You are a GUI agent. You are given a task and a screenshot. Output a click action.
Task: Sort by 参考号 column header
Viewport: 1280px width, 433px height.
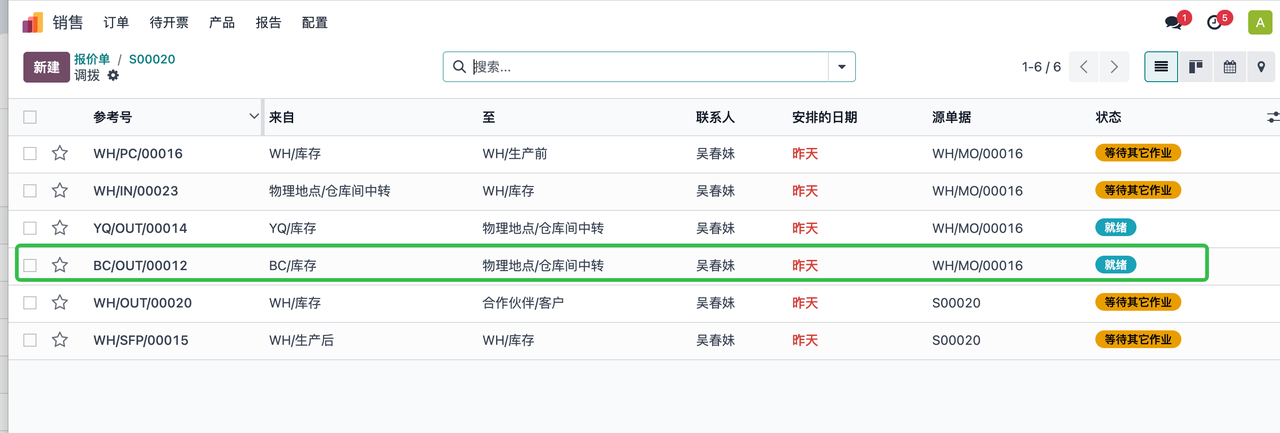coord(113,117)
